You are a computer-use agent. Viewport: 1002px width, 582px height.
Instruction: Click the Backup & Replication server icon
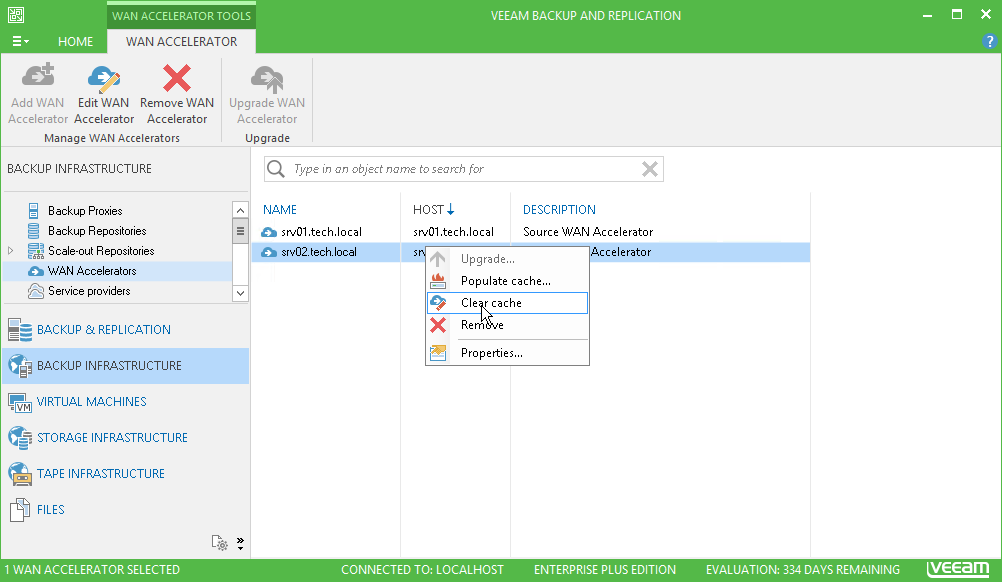[20, 330]
